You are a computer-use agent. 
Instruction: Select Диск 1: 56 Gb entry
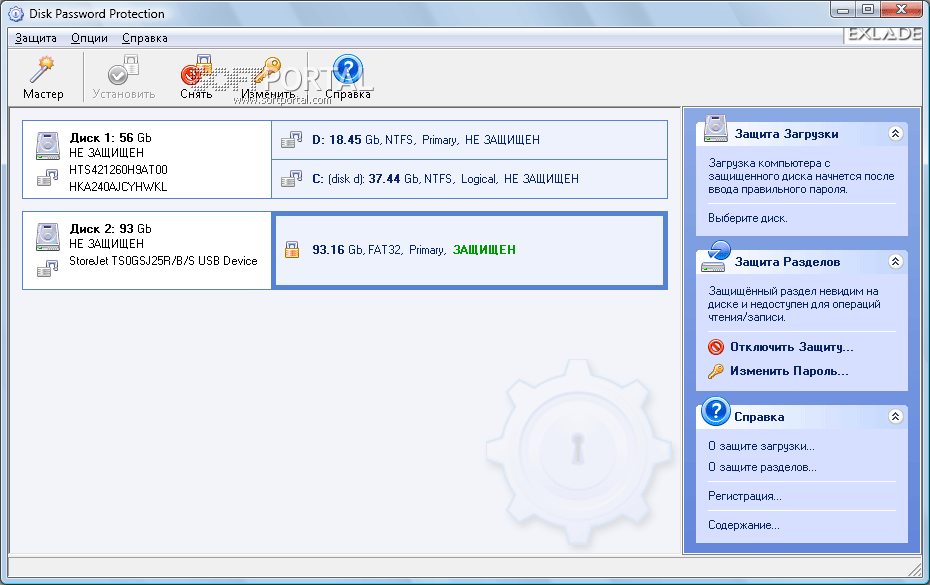(146, 160)
